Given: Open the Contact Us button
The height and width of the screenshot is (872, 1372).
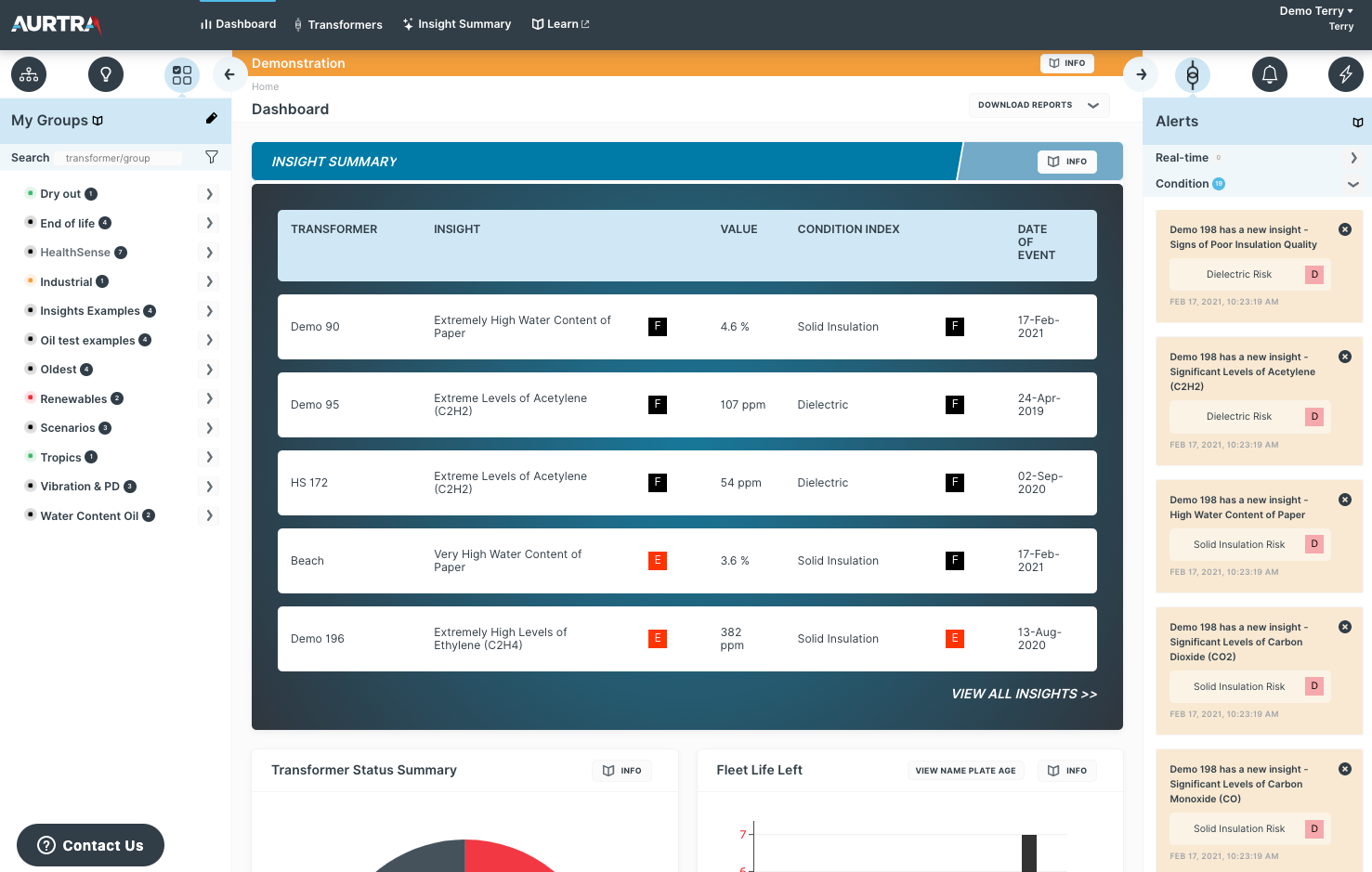Looking at the screenshot, I should tap(90, 845).
